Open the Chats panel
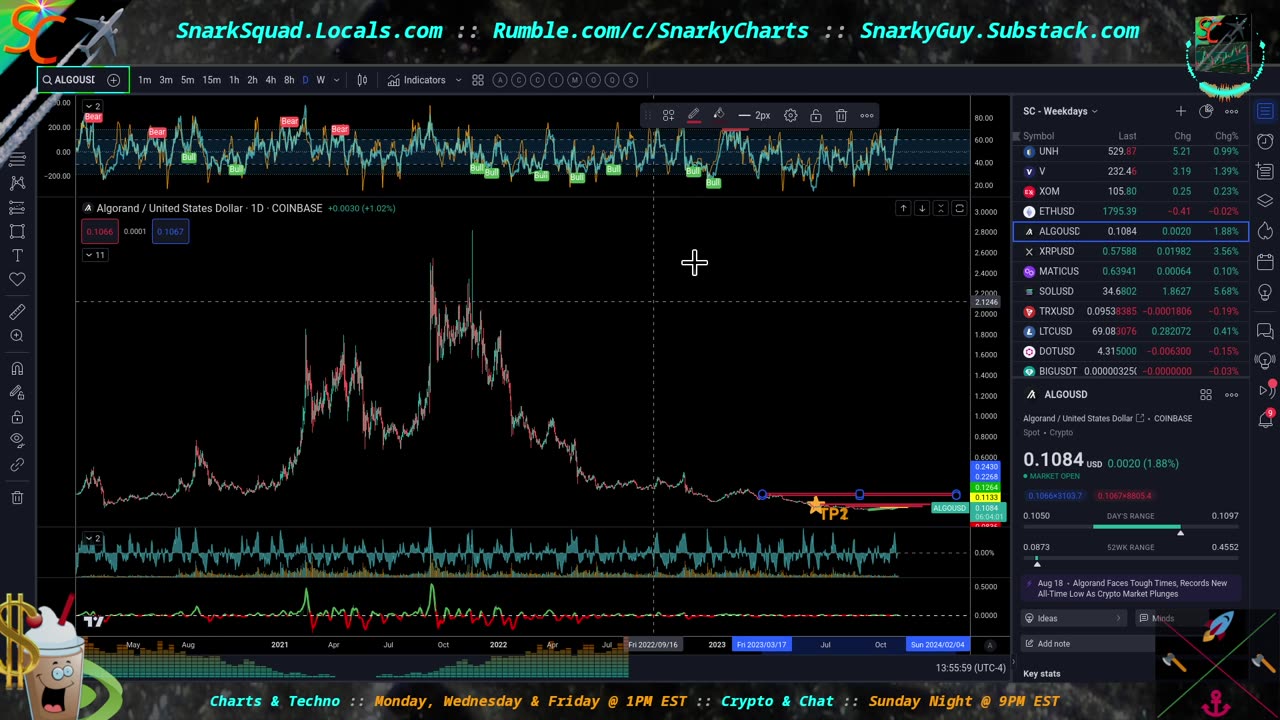 pos(1265,330)
